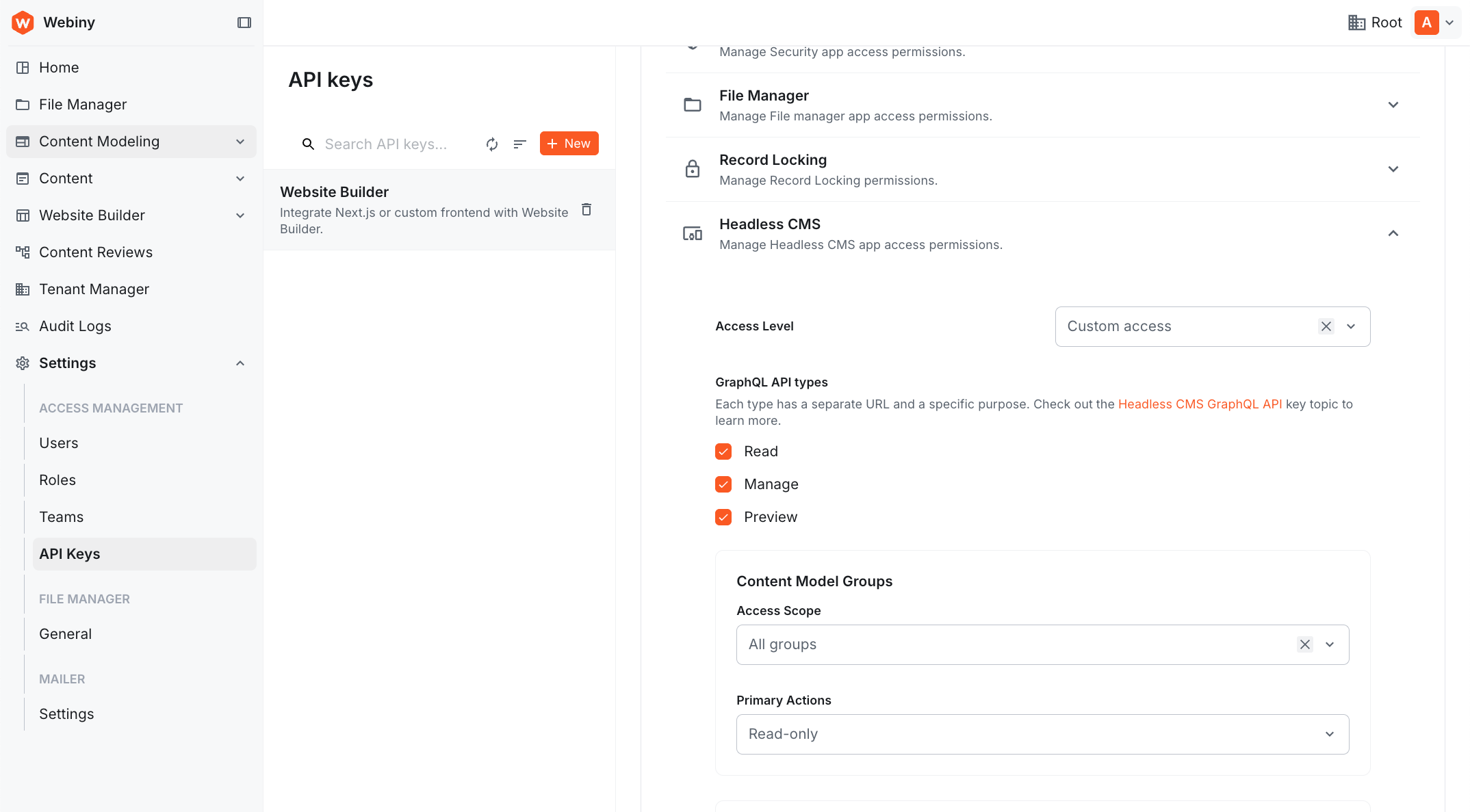Click the Tenant Manager building icon
1470x812 pixels.
coord(22,289)
